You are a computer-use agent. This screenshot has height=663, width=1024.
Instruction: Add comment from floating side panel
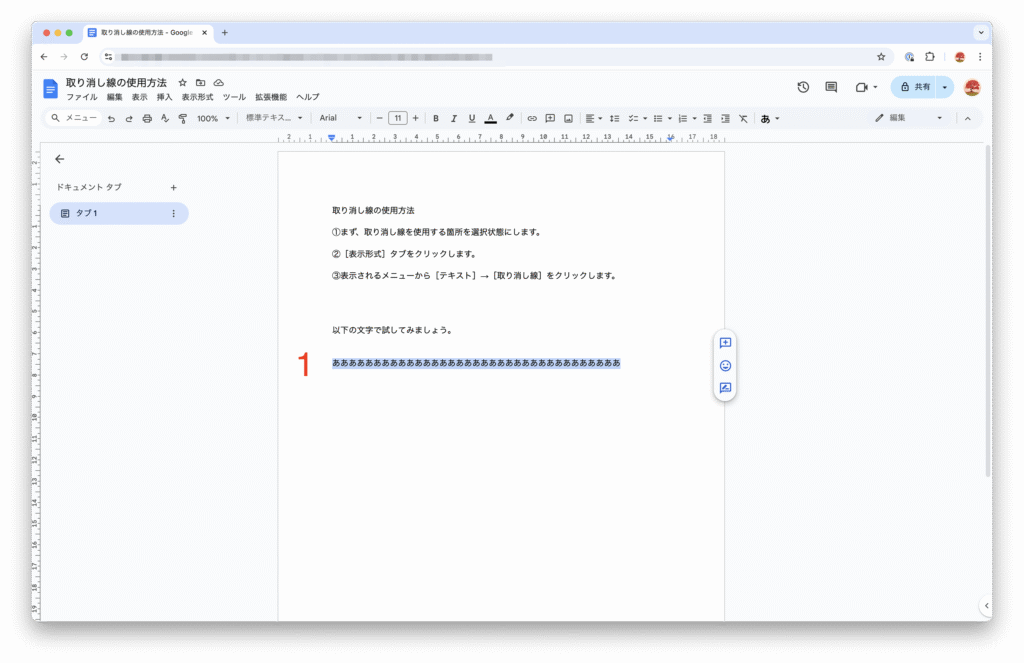pyautogui.click(x=725, y=343)
